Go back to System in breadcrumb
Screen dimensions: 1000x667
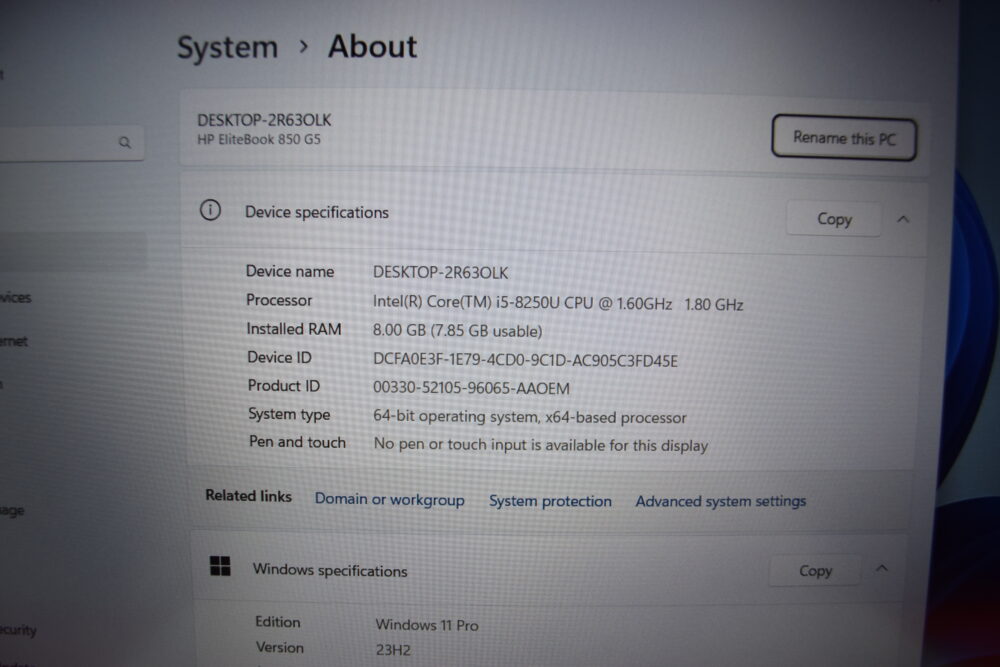click(228, 48)
